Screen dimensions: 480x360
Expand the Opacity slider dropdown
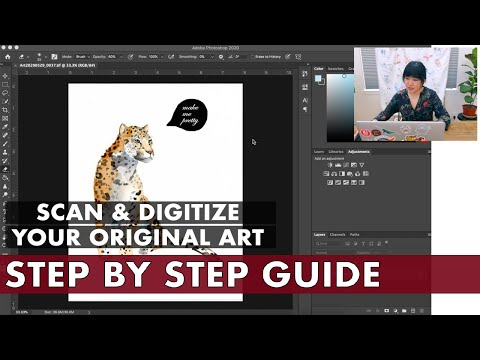121,57
